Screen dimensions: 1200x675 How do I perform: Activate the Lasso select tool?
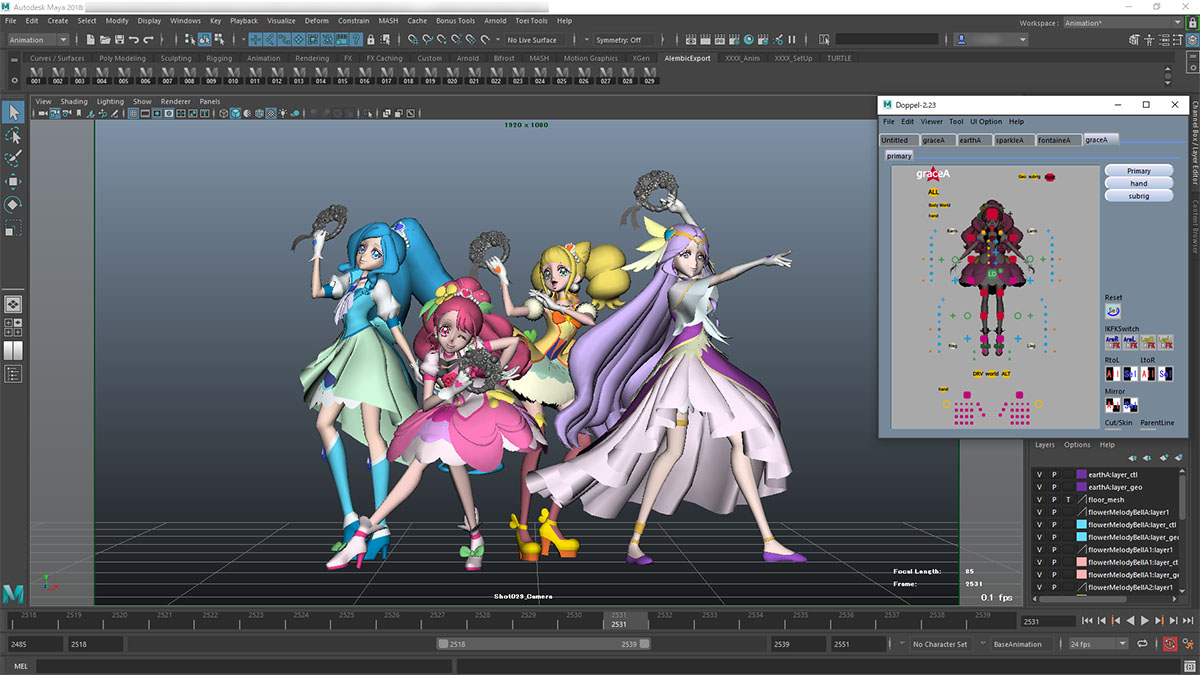tap(13, 136)
